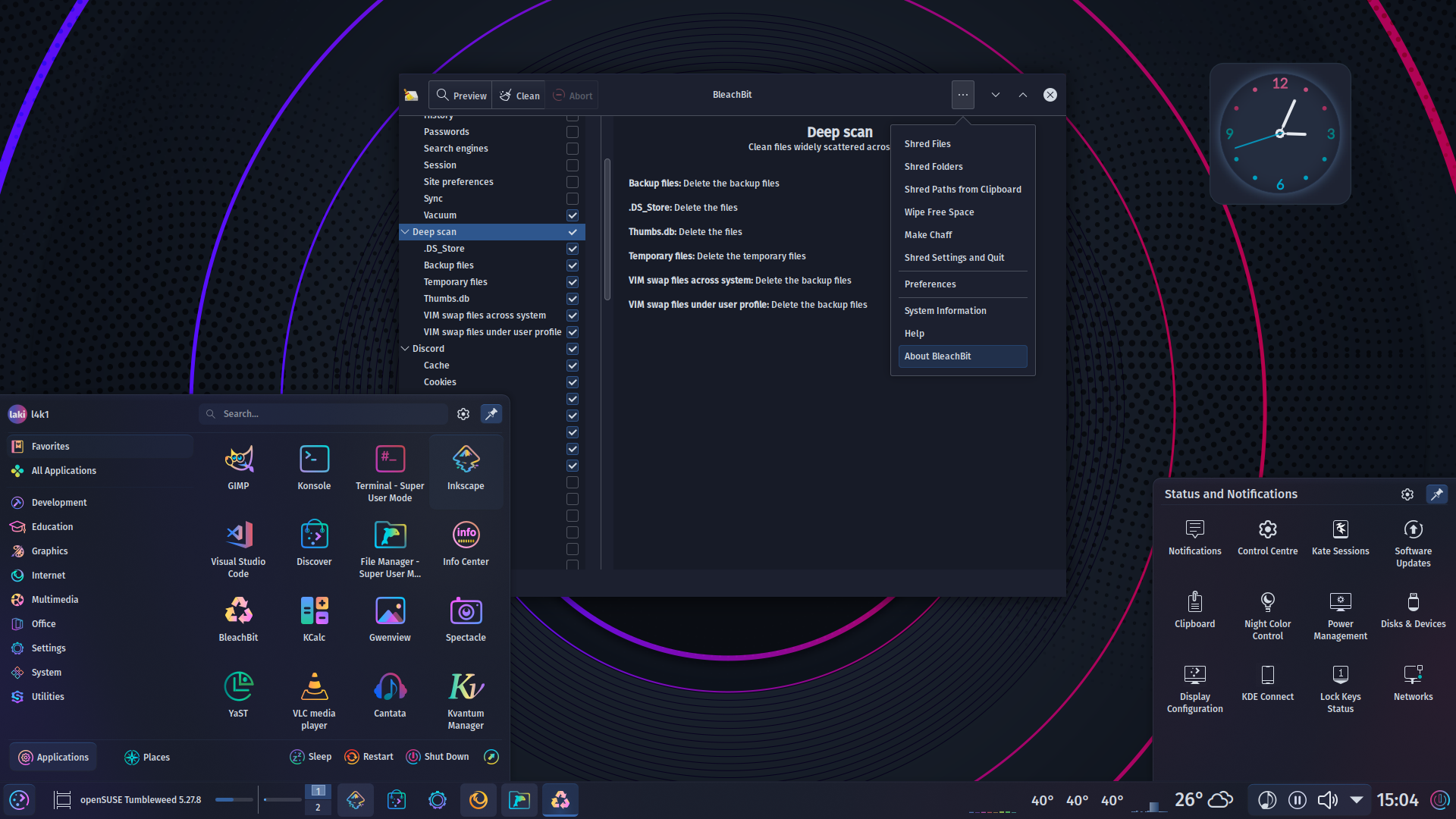Open launcher settings gear icon
The image size is (1456, 819).
(463, 414)
